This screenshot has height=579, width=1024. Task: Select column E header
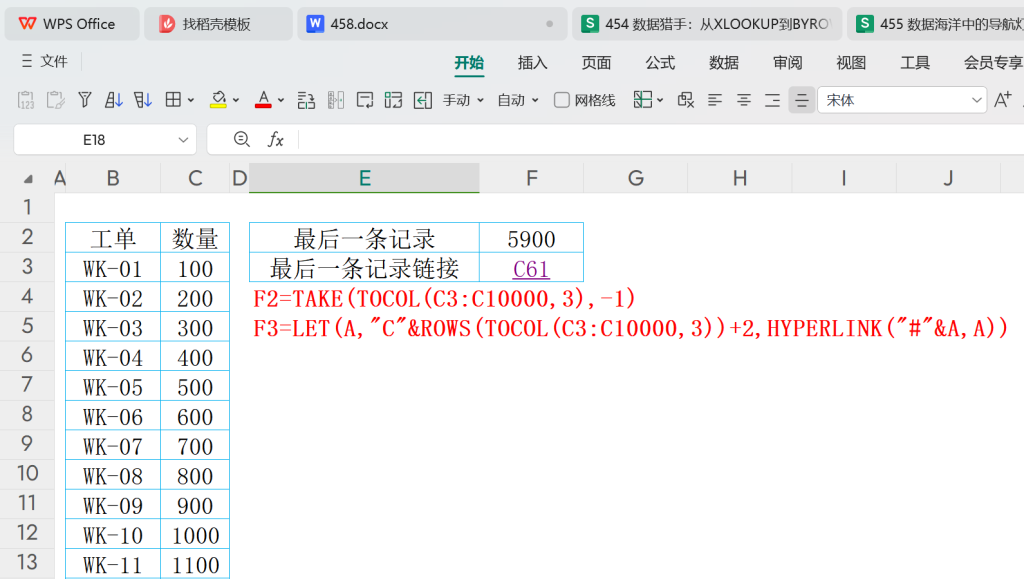tap(364, 178)
